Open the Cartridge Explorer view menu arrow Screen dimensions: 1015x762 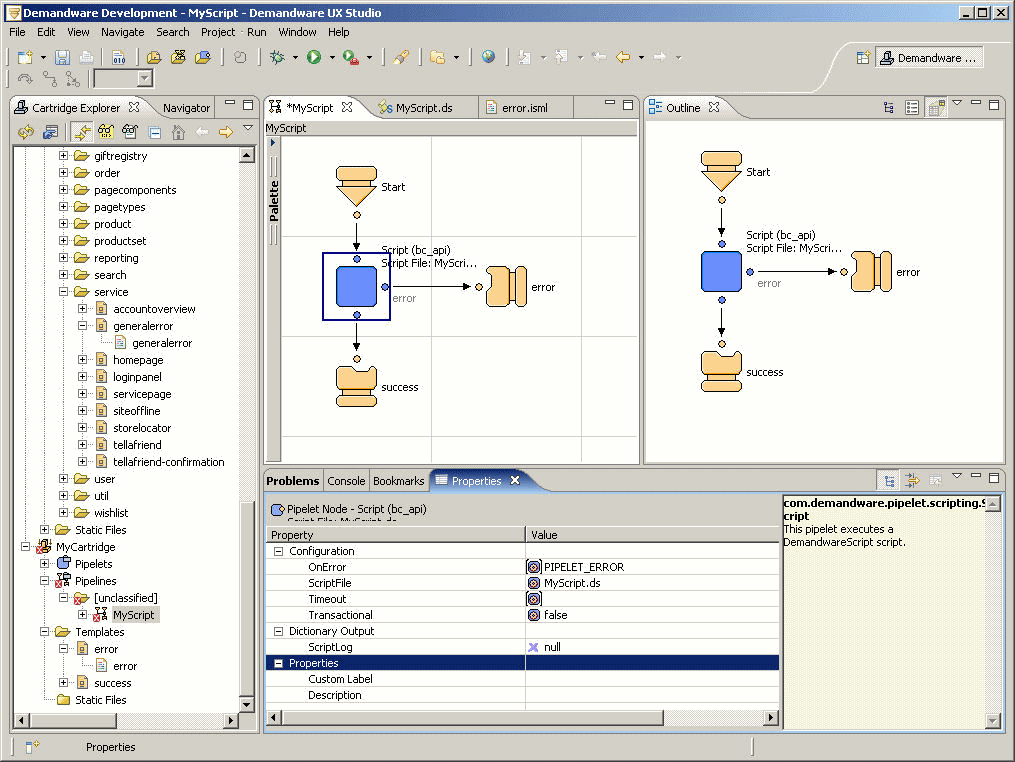pos(248,129)
